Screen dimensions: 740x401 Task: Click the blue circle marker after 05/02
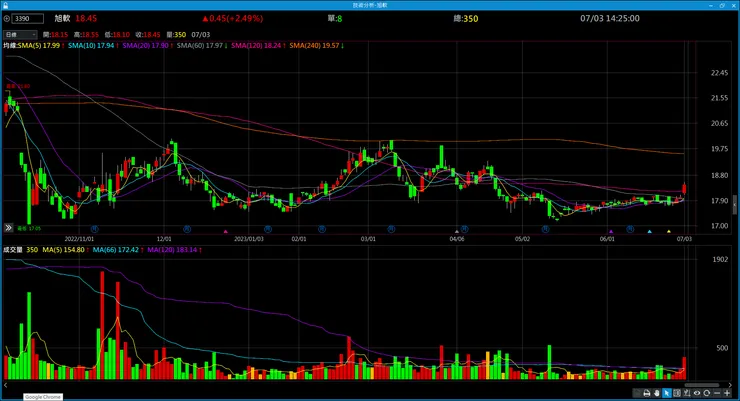point(546,229)
